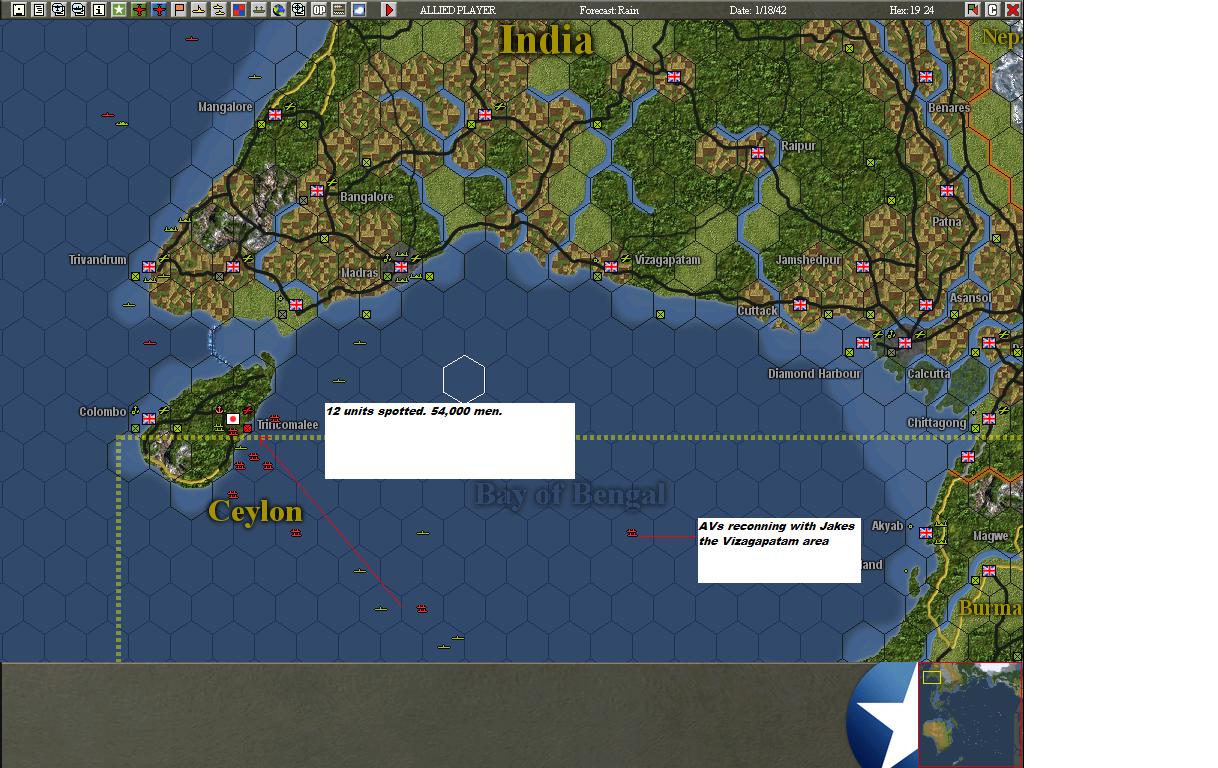Image resolution: width=1218 pixels, height=768 pixels.
Task: Click the globe icon in toolbar
Action: click(x=279, y=10)
